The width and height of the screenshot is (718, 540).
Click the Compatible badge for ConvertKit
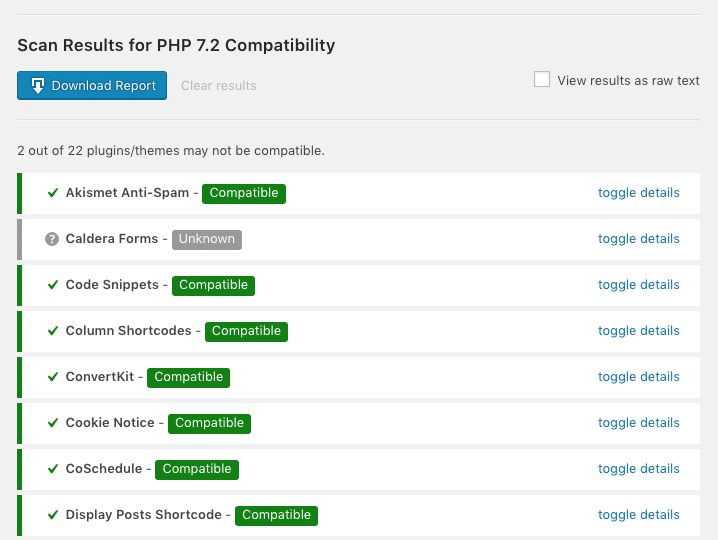[x=188, y=378]
